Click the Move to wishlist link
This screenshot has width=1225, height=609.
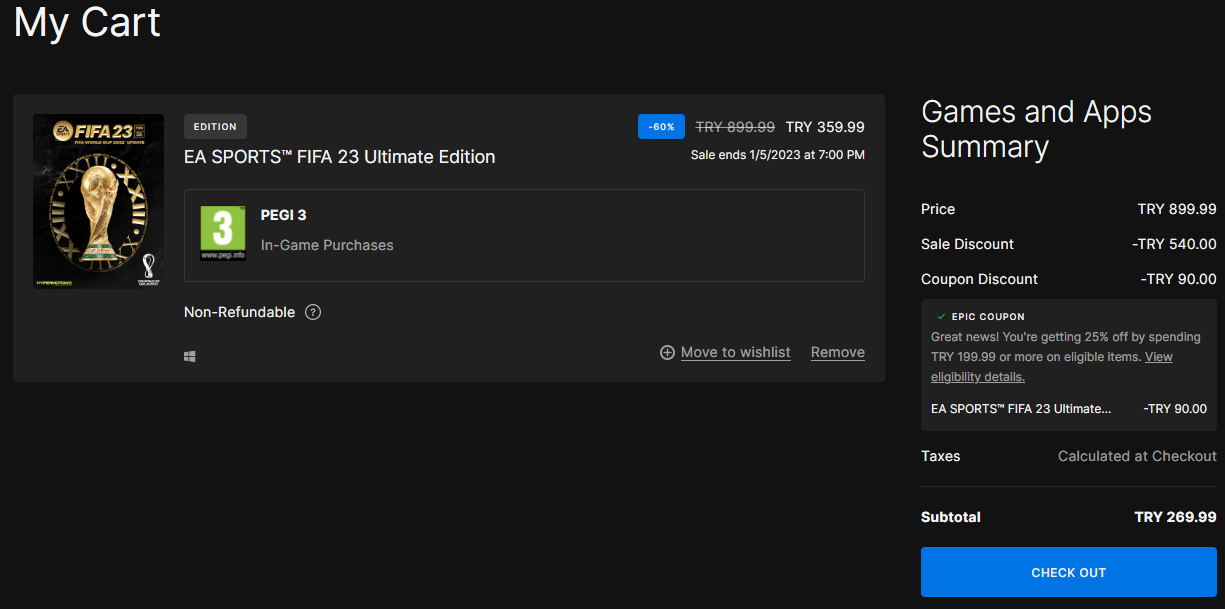point(736,352)
